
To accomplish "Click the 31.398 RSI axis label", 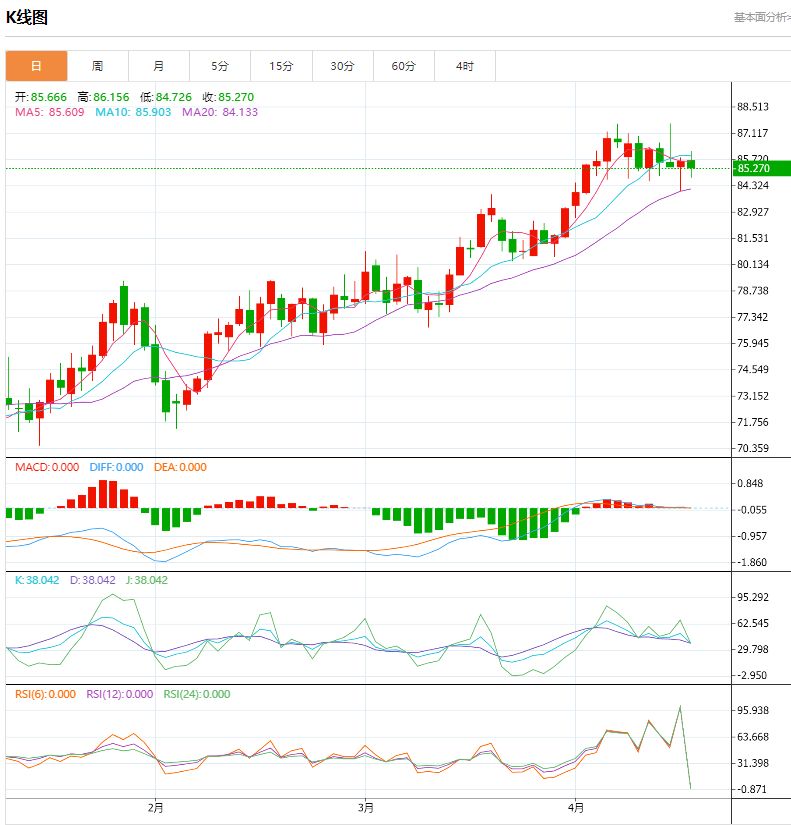I will (x=753, y=763).
